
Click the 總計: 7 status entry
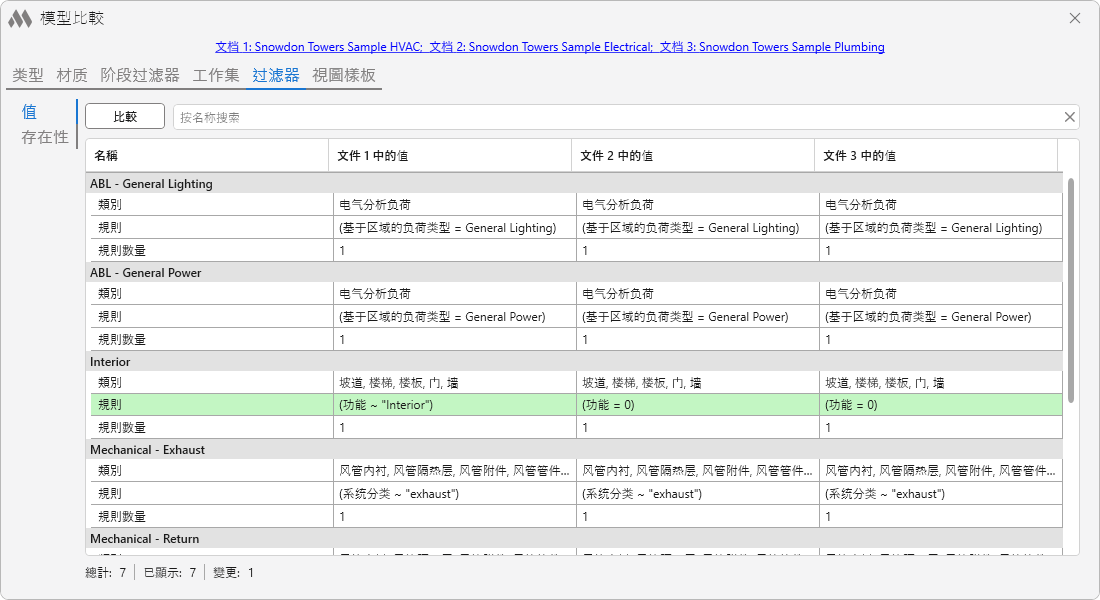click(106, 573)
